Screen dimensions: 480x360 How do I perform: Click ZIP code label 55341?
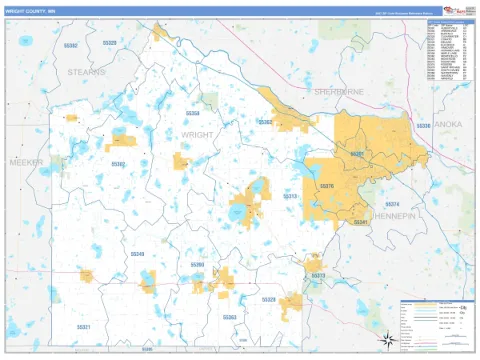[x=361, y=222]
